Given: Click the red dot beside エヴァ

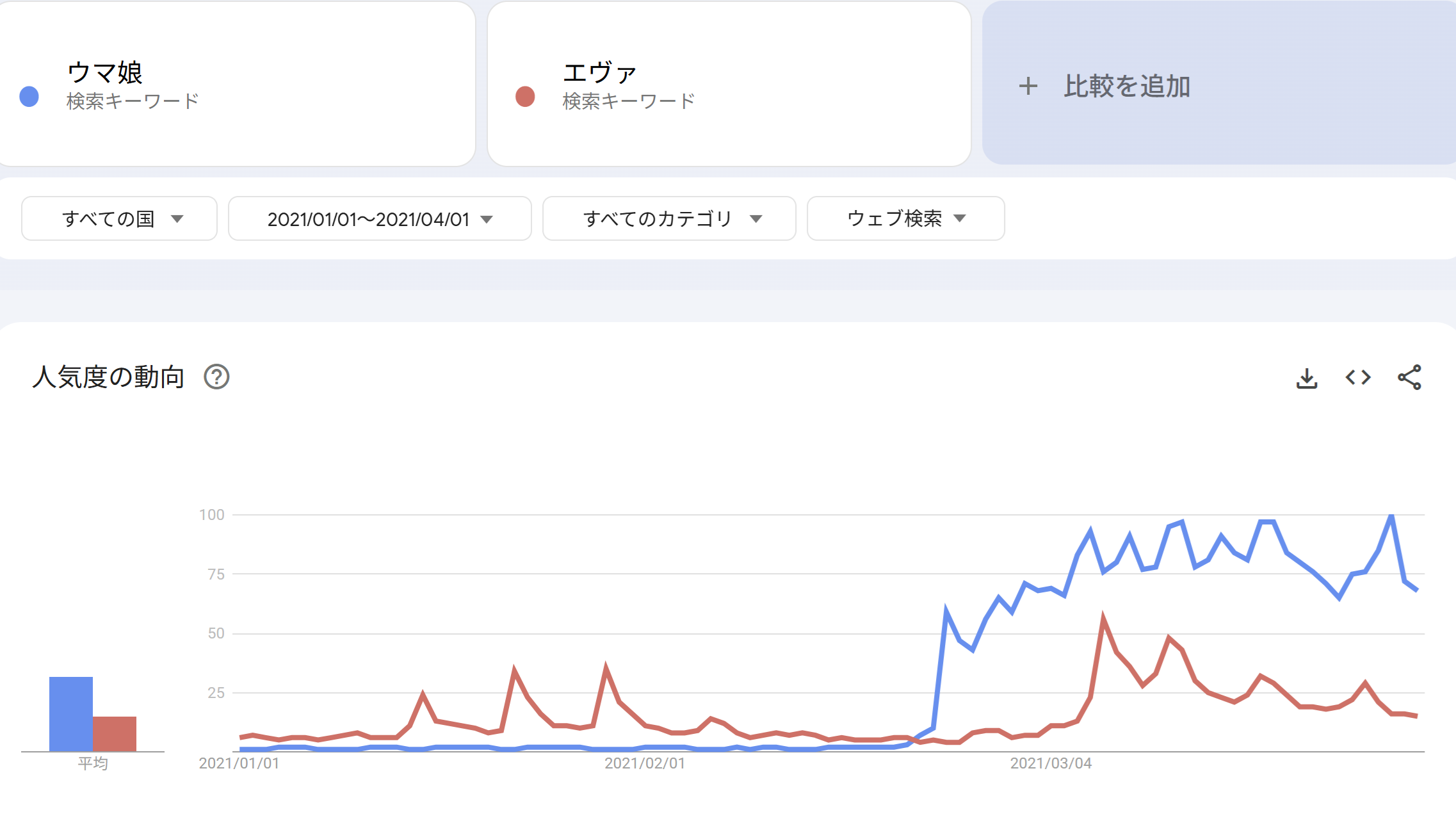Looking at the screenshot, I should pyautogui.click(x=525, y=97).
